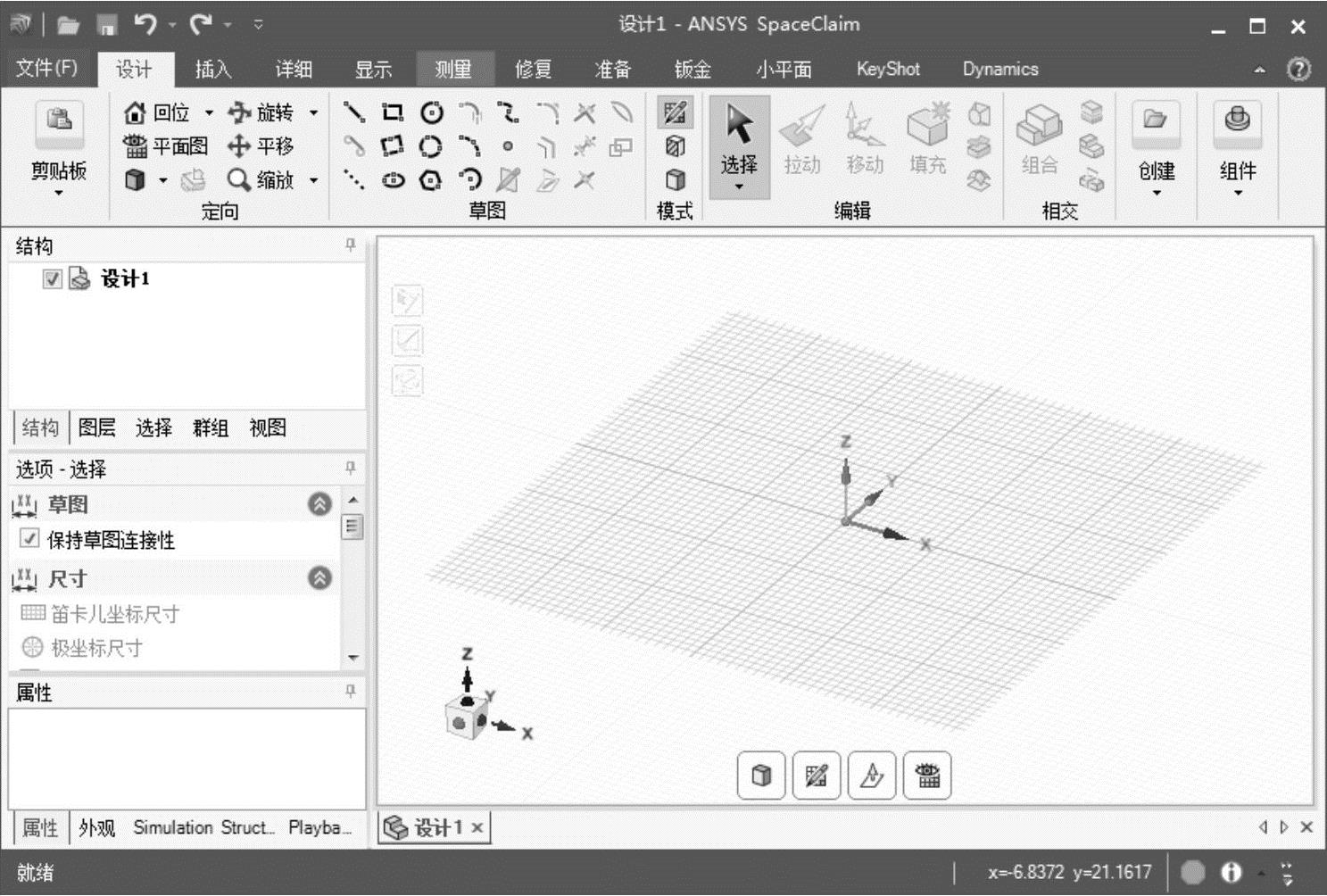Viewport: 1327px width, 896px height.
Task: Select the Line sketch tool
Action: [x=354, y=112]
